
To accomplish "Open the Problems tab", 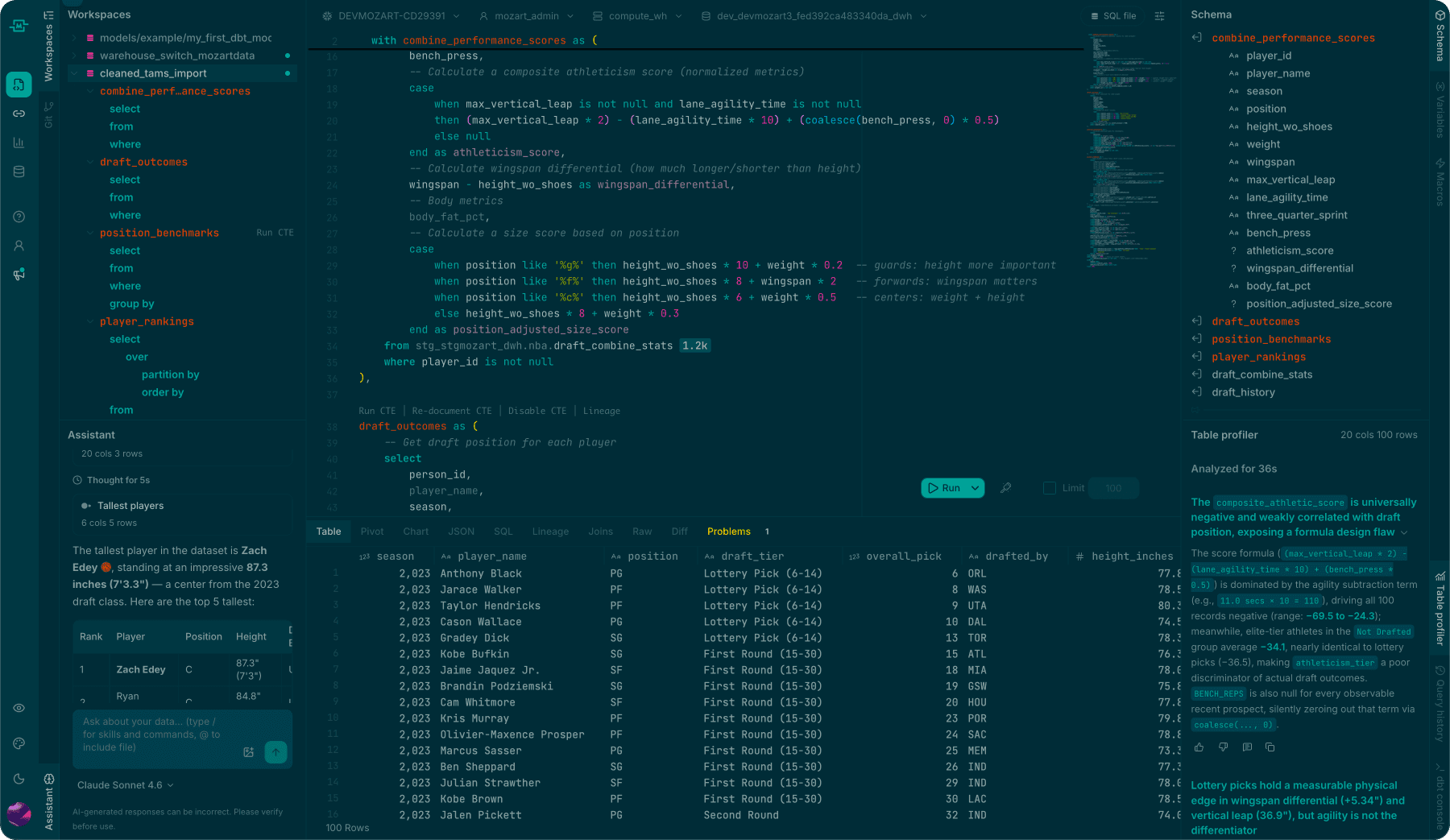I will point(729,532).
